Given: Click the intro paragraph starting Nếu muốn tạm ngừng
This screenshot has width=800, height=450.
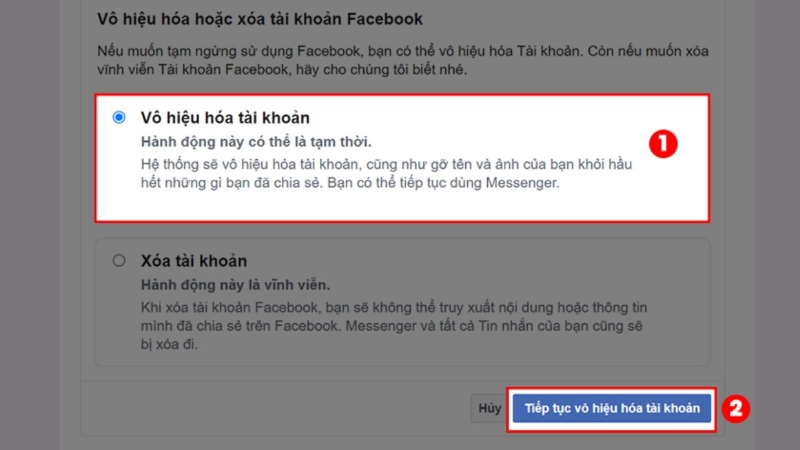Looking at the screenshot, I should tap(403, 60).
